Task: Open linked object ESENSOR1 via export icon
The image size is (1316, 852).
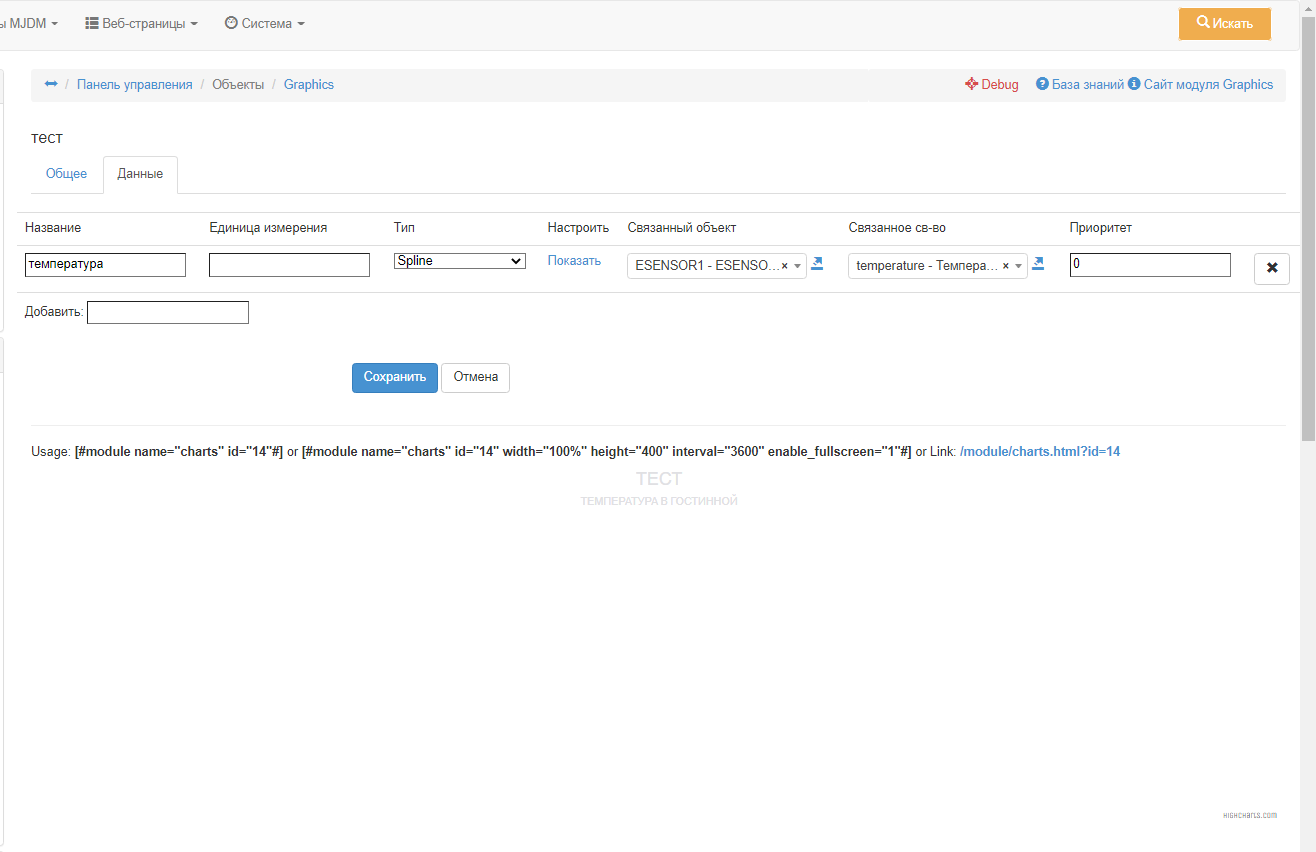Action: [x=817, y=264]
